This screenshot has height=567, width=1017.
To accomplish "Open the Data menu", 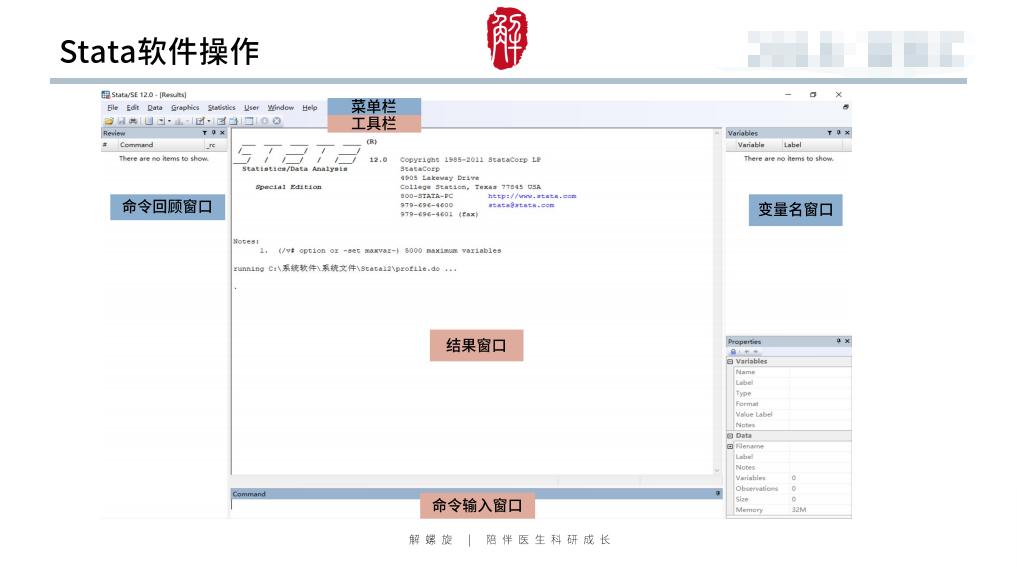I will (x=155, y=108).
